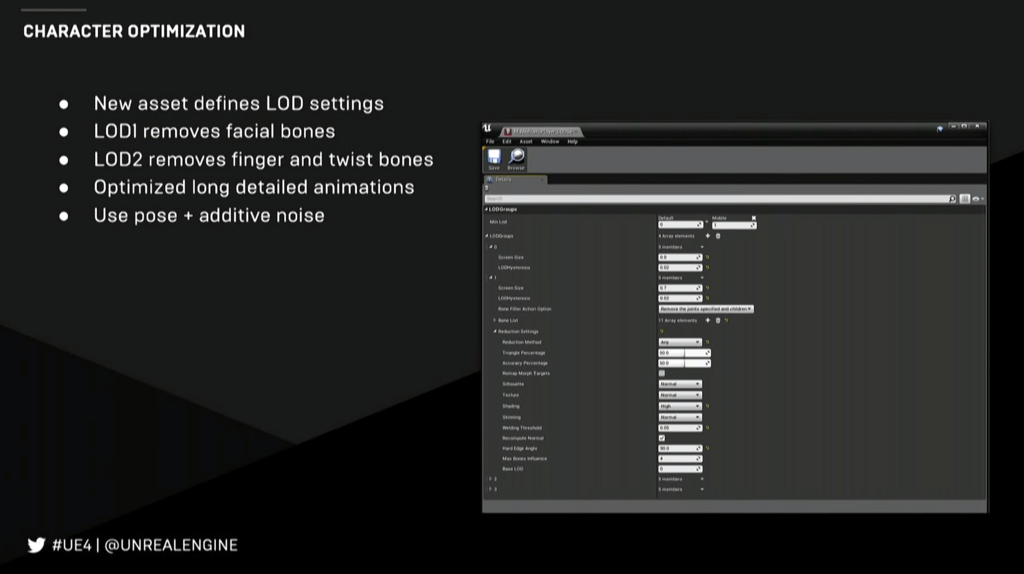Click the Triangle Percentage slider field

[684, 353]
